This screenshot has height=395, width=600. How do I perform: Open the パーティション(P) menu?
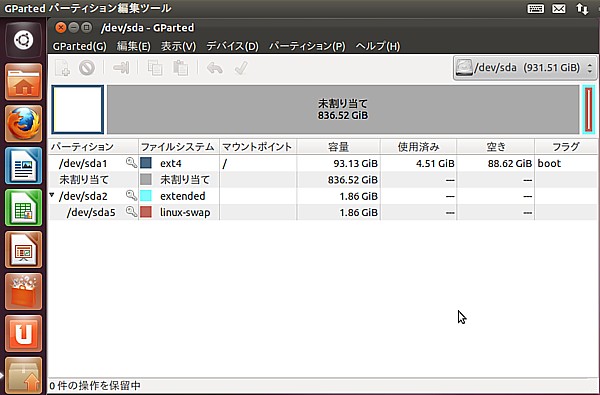pyautogui.click(x=307, y=46)
